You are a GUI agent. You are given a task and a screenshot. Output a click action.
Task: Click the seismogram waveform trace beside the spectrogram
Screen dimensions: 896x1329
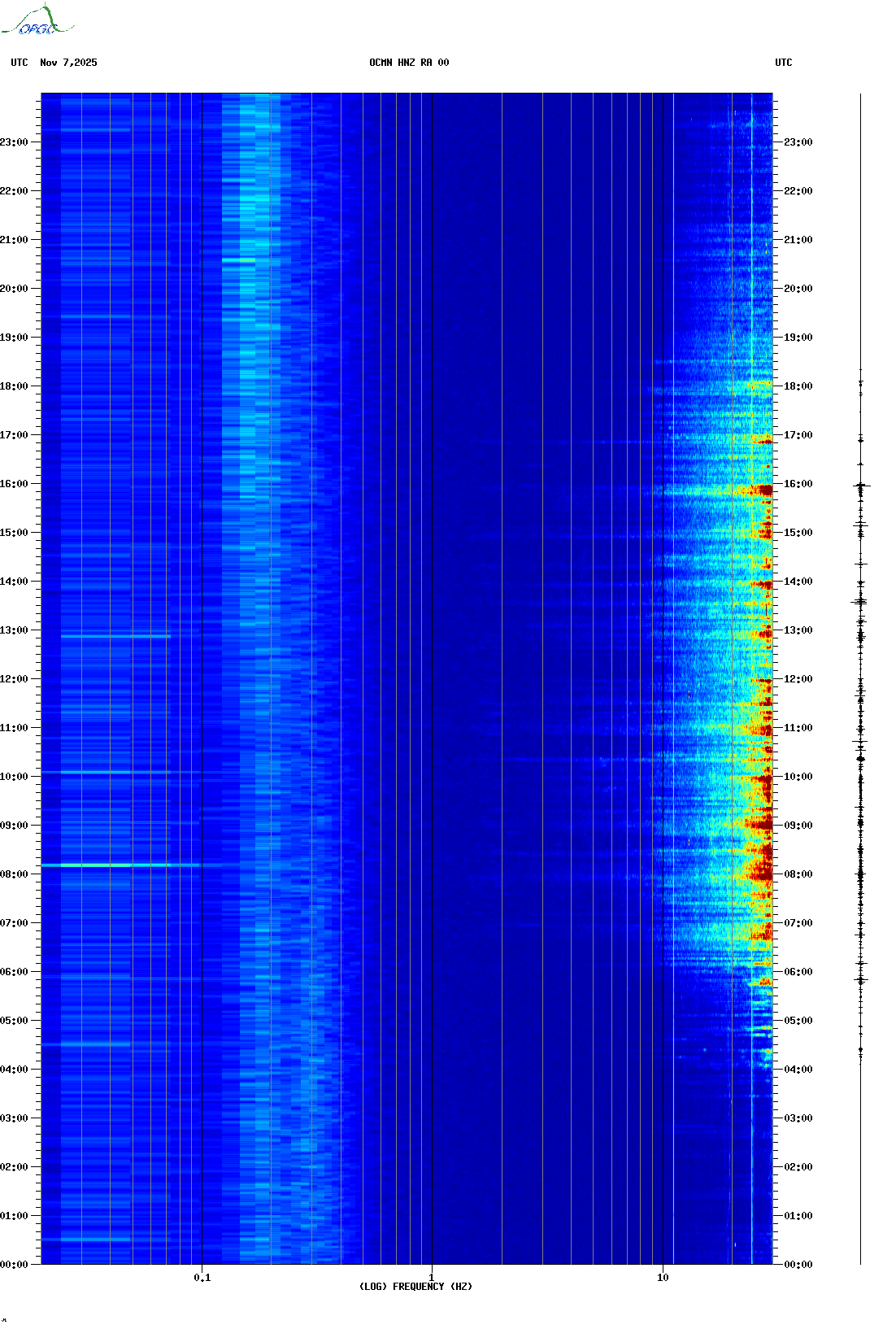point(860,732)
